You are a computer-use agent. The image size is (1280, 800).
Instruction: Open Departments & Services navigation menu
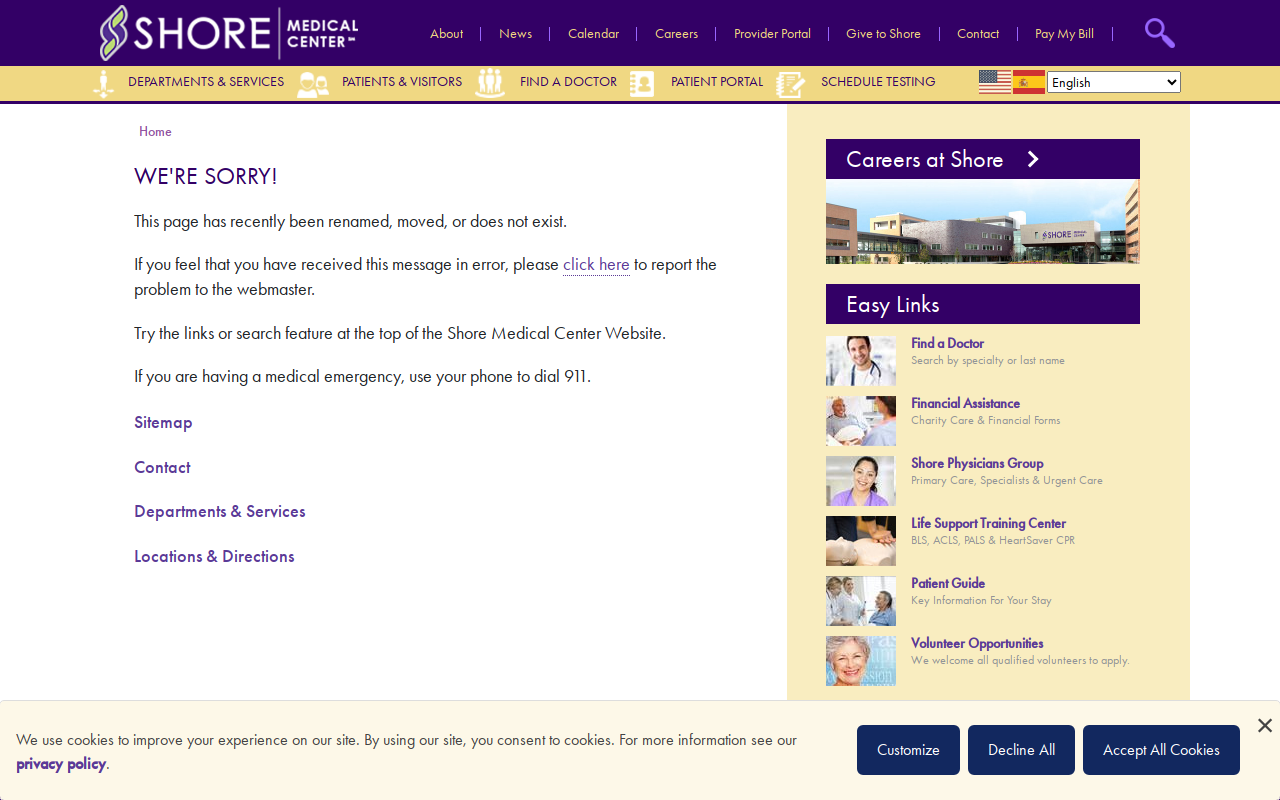pos(206,82)
